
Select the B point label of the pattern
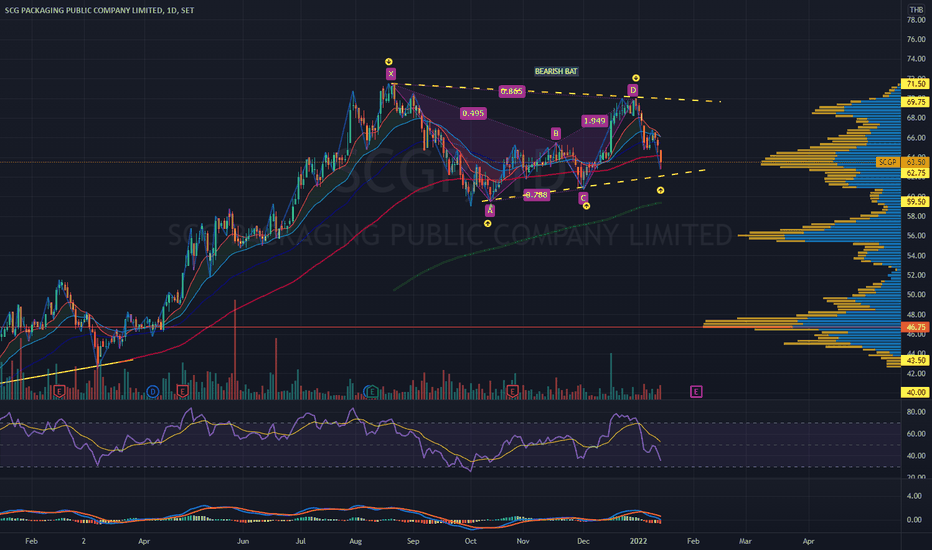click(555, 133)
